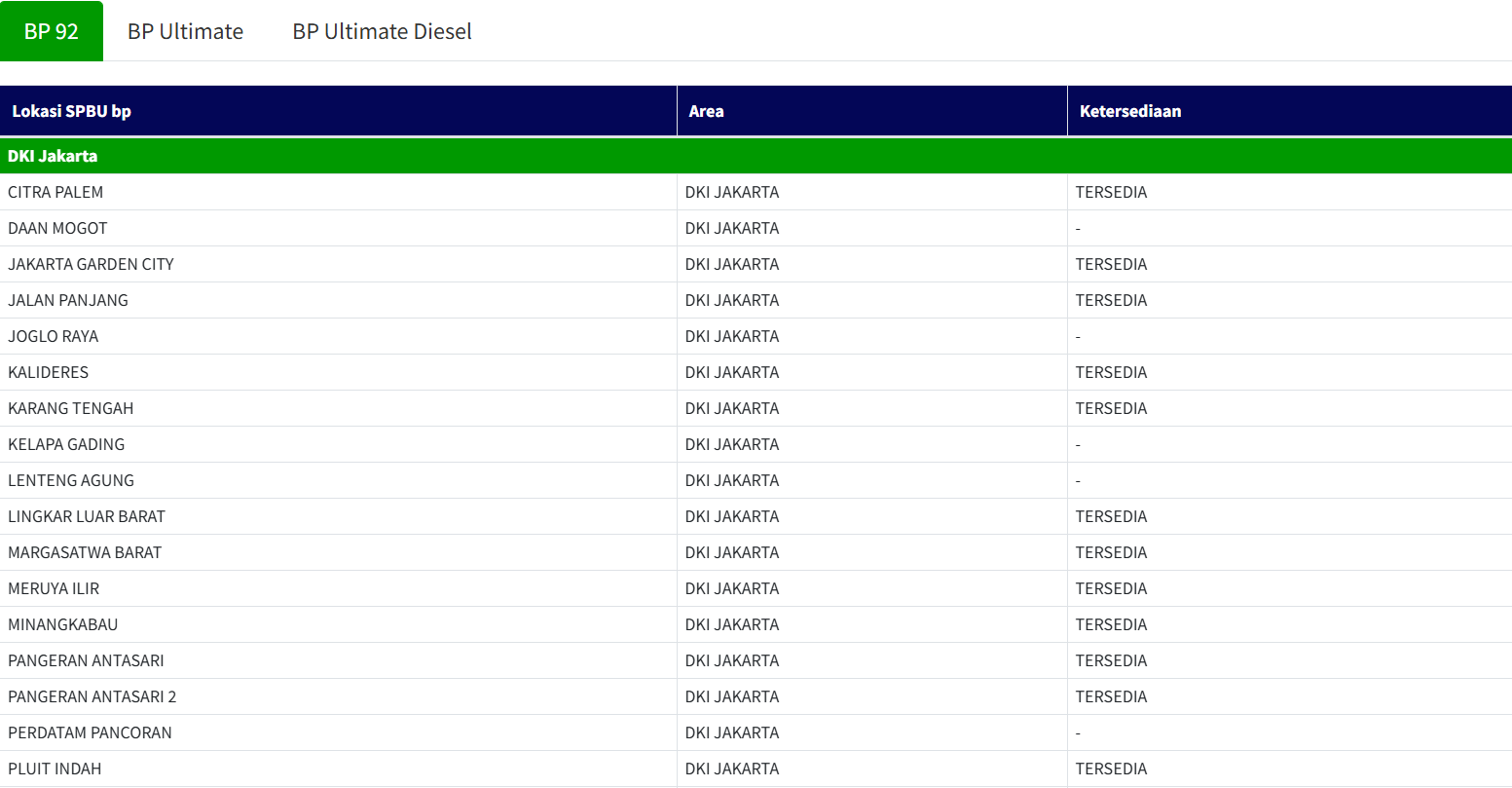This screenshot has width=1512, height=788.
Task: Select the BP Ultimate Diesel tab
Action: pos(382,31)
